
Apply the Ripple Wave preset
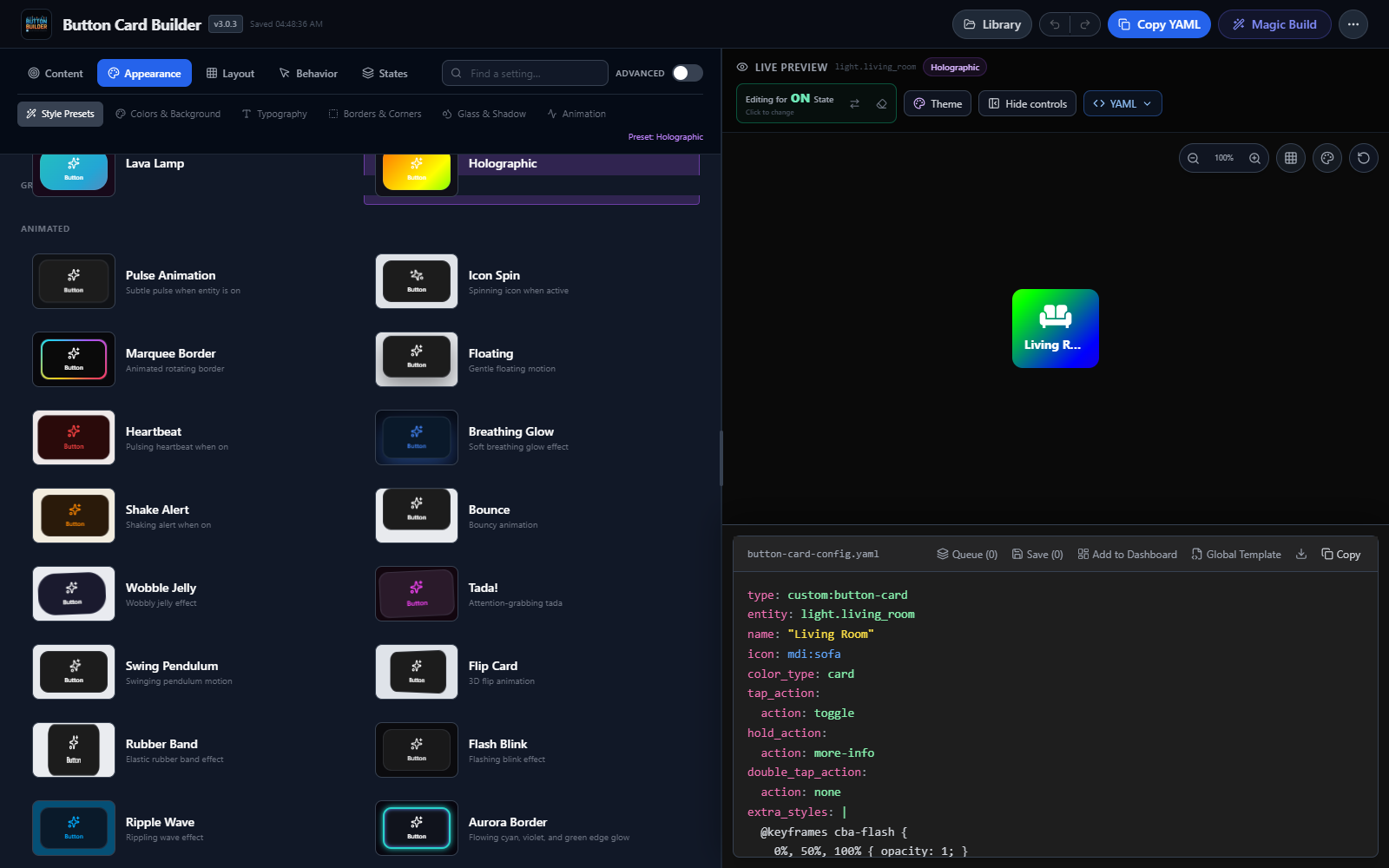(x=188, y=828)
